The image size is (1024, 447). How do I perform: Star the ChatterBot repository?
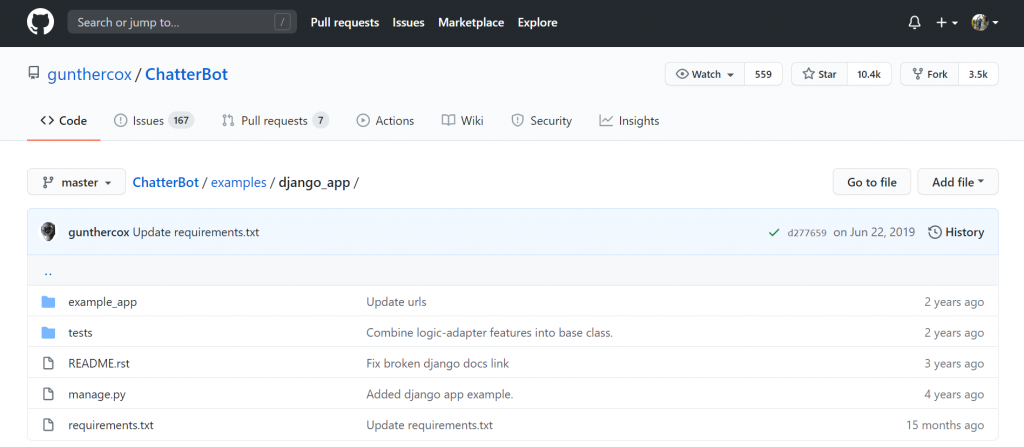coord(820,74)
